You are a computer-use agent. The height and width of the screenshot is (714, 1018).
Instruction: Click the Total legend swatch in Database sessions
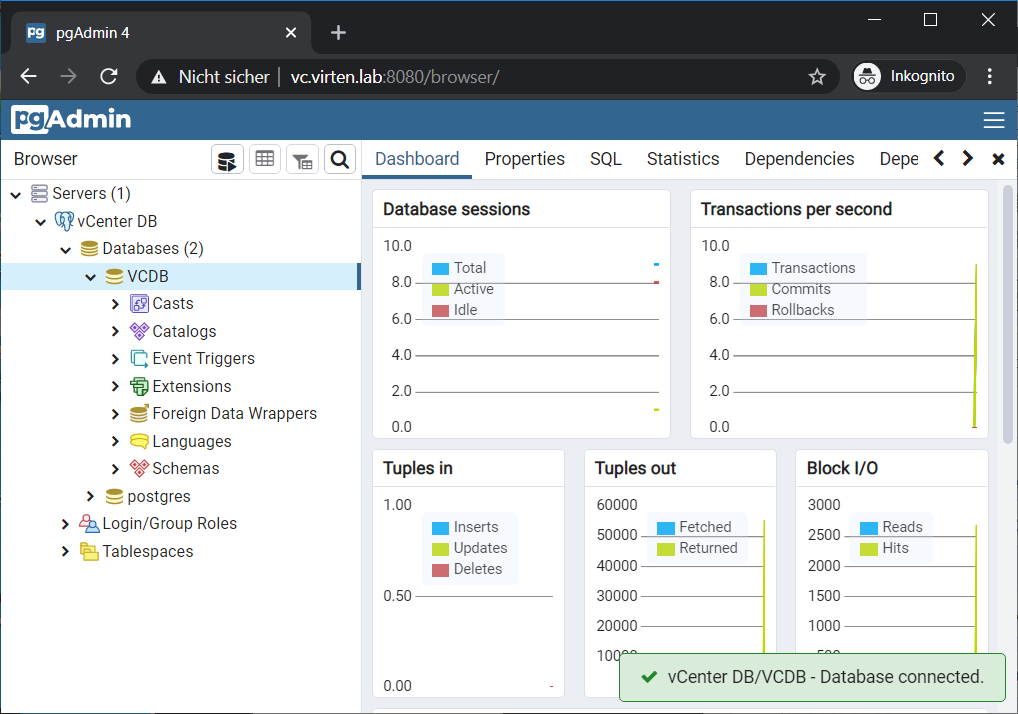[x=440, y=269]
